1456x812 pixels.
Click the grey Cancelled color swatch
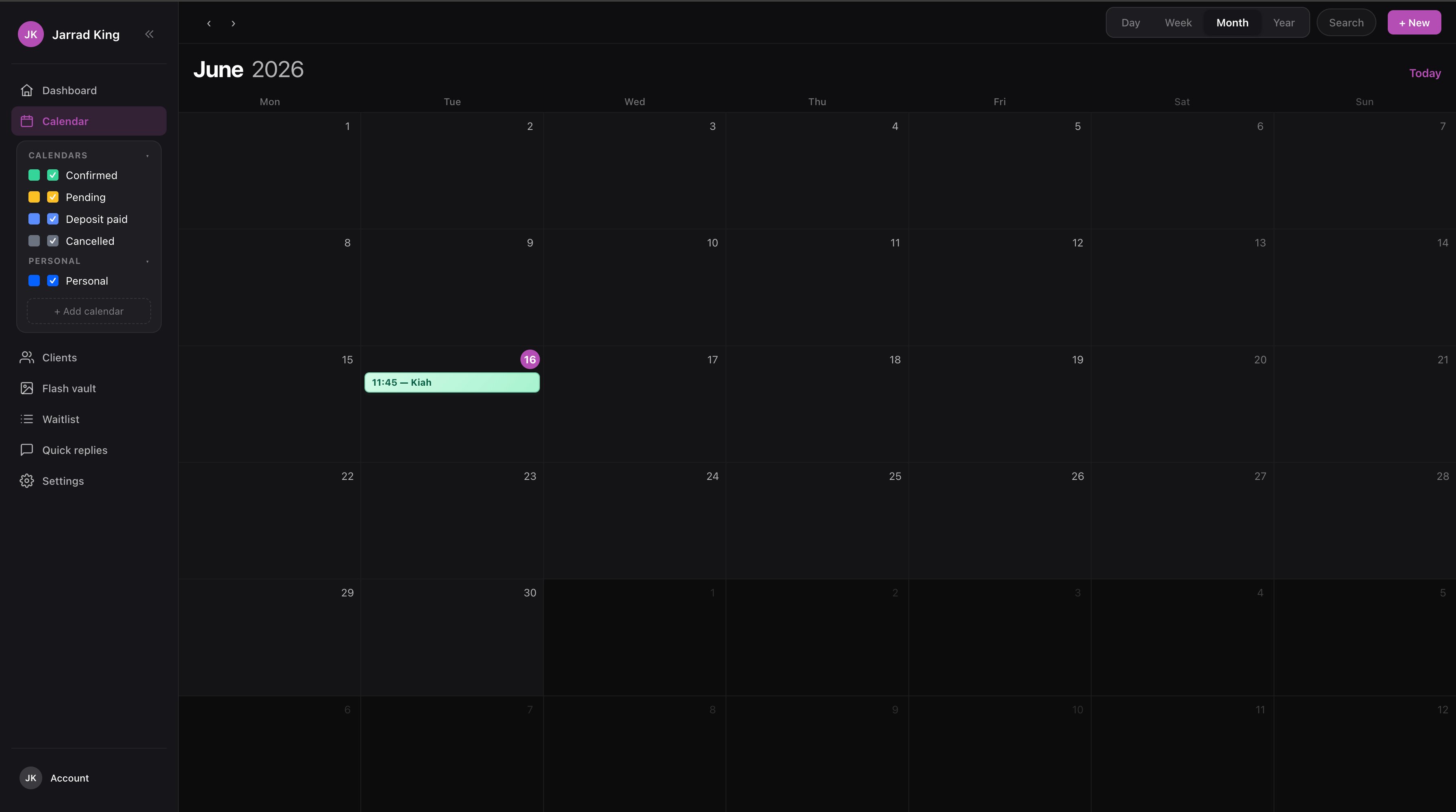click(34, 241)
